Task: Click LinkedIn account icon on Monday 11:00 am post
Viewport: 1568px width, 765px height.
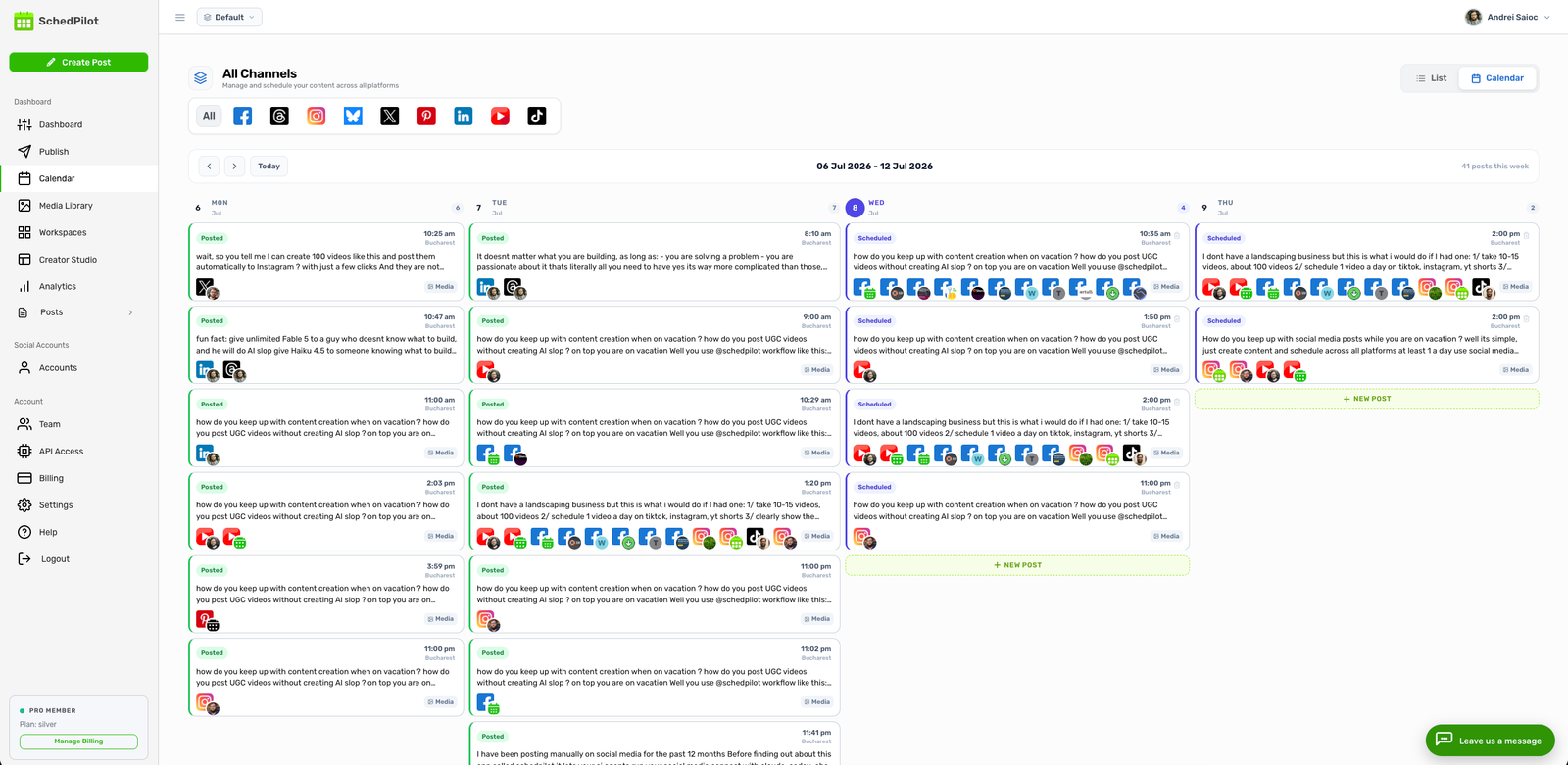Action: tap(206, 454)
